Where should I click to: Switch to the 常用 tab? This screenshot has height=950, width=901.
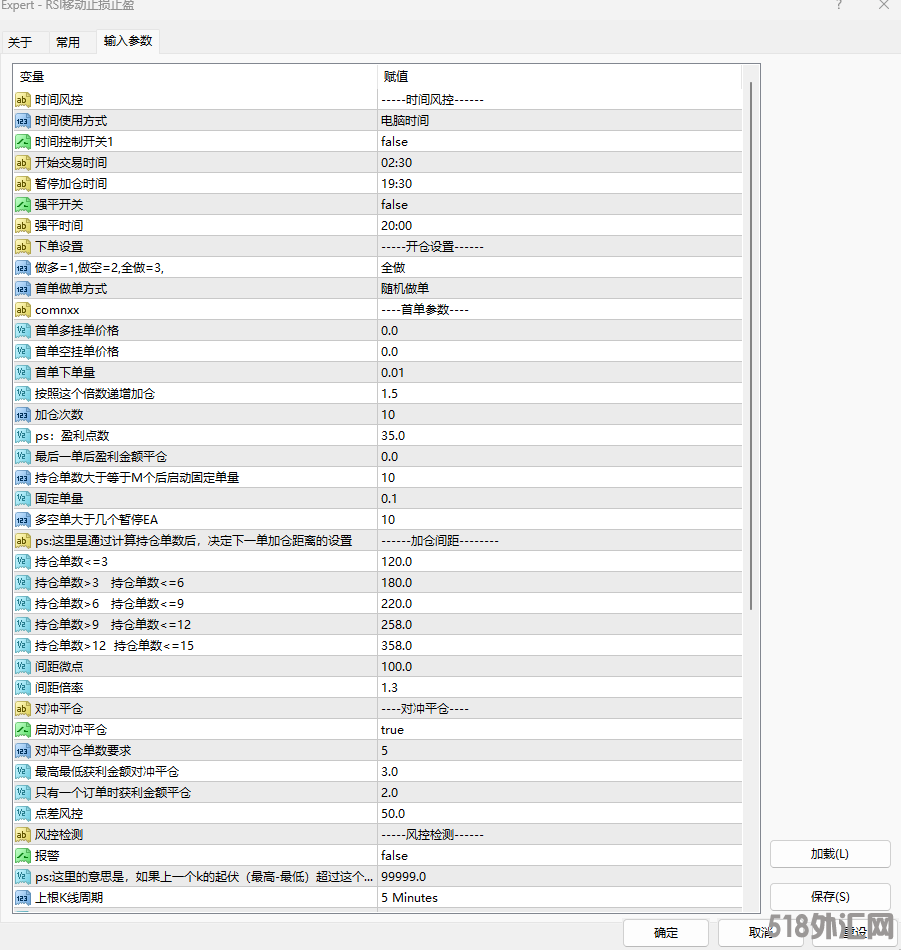tap(68, 42)
